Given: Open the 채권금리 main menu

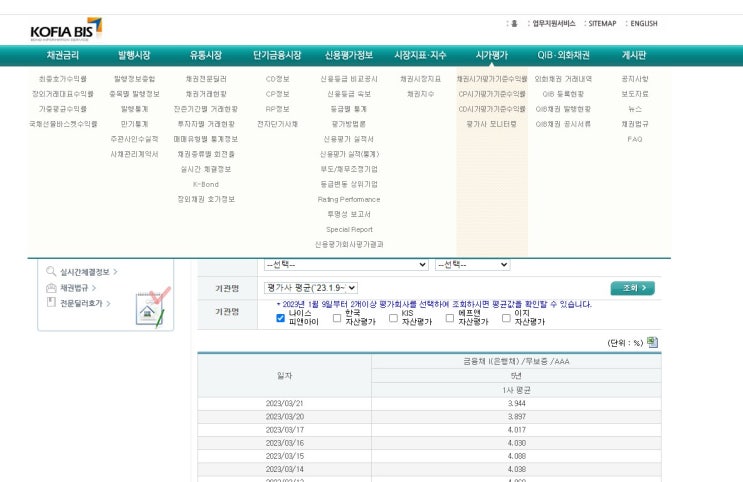Looking at the screenshot, I should tap(63, 55).
